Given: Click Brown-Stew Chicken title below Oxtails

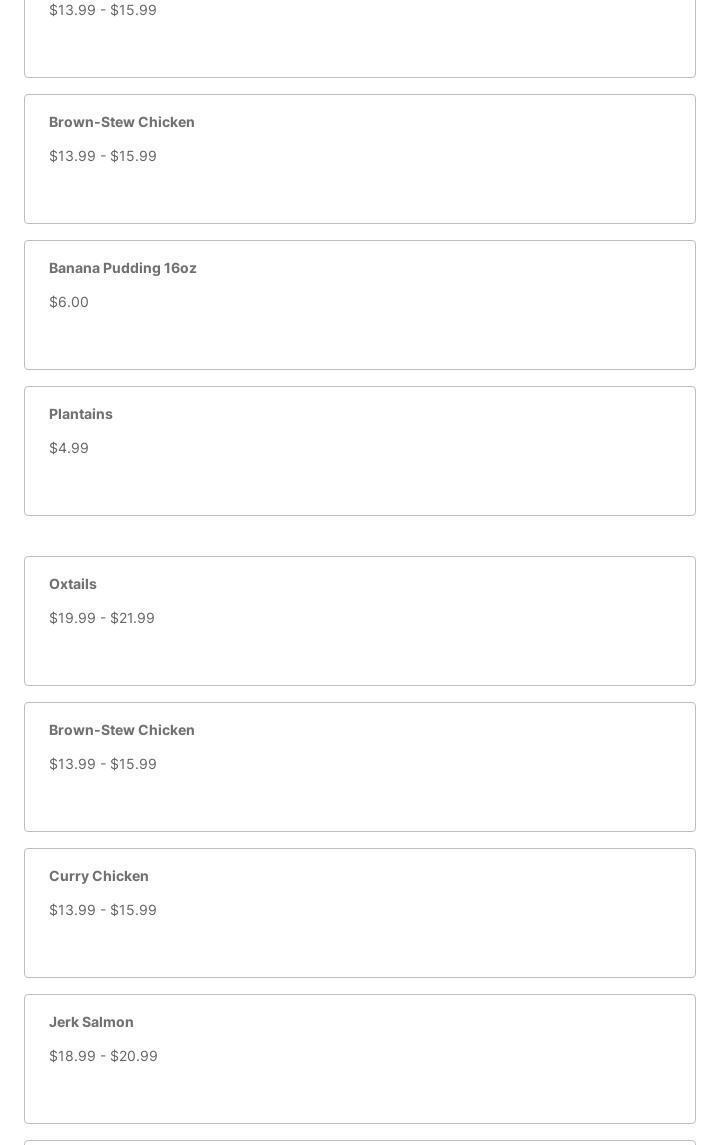Looking at the screenshot, I should coord(122,730).
